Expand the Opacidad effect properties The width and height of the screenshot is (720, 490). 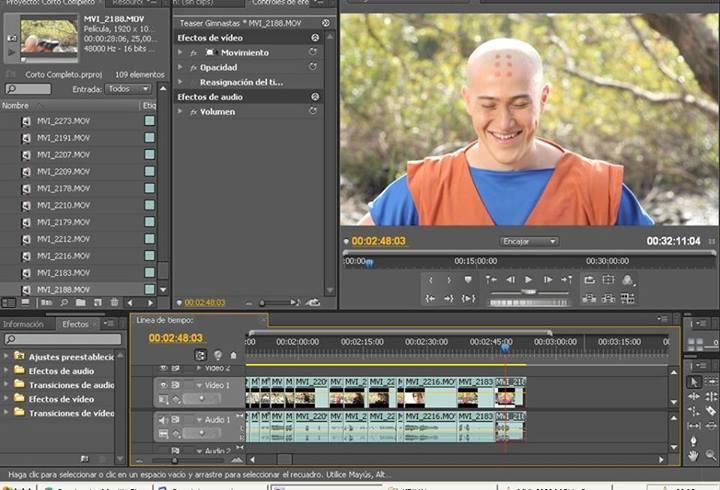tap(181, 67)
